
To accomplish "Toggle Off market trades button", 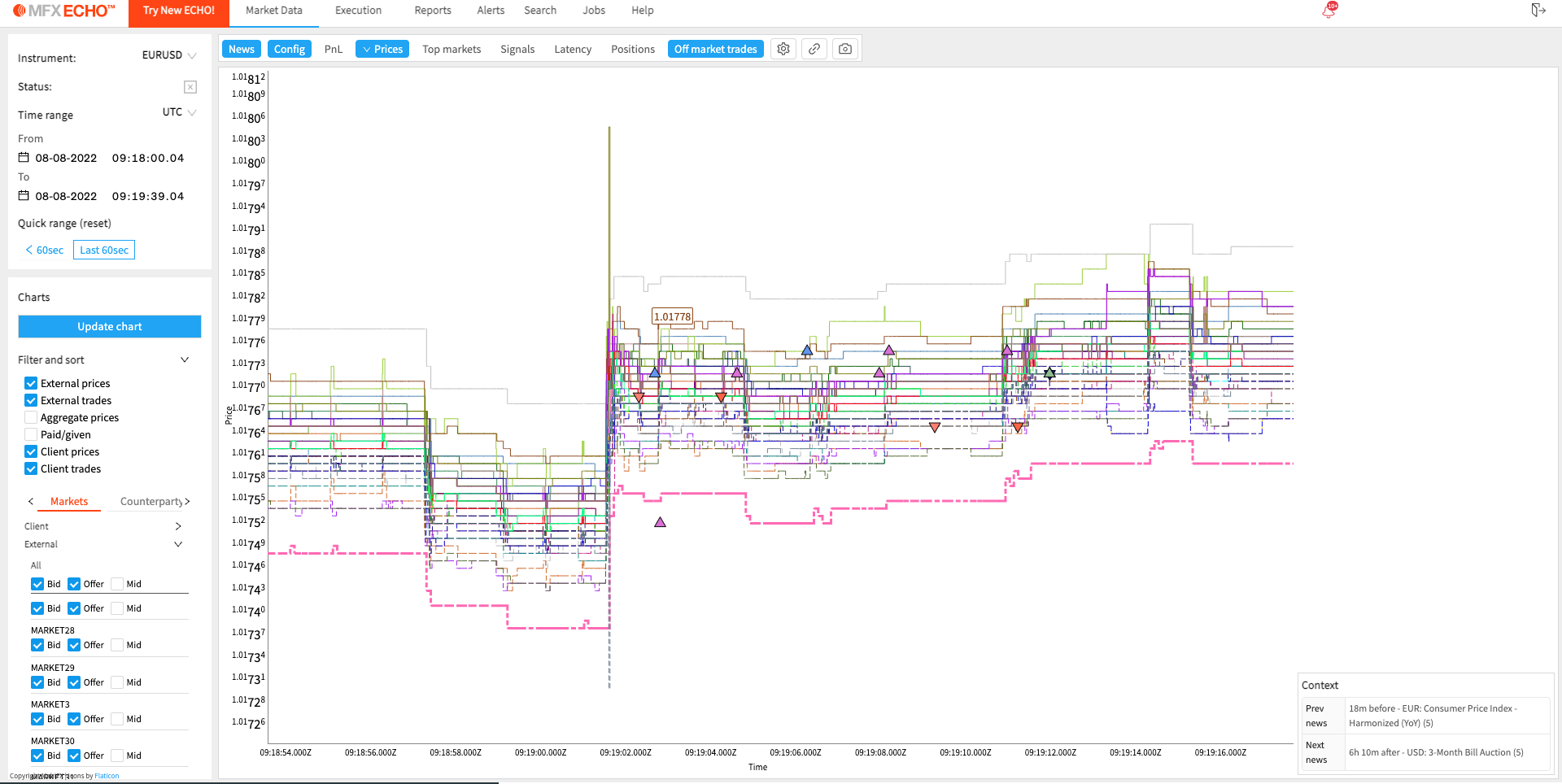I will tap(716, 49).
